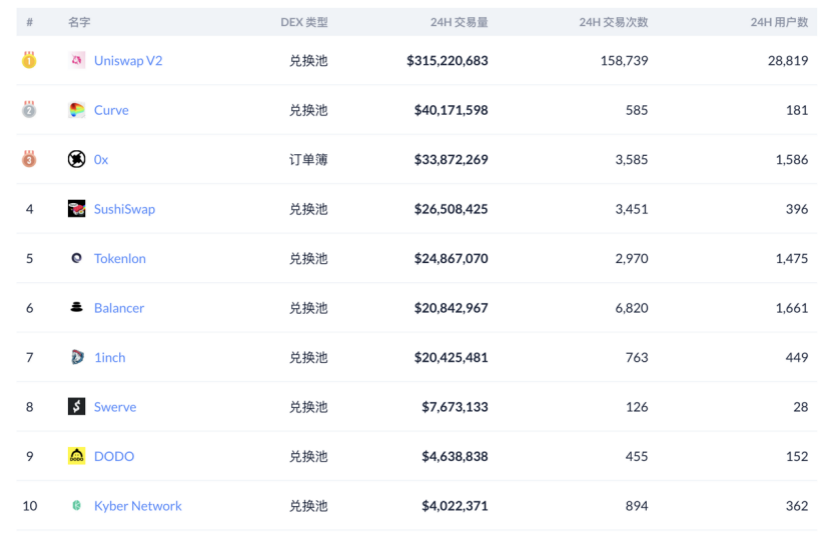This screenshot has height=536, width=832.
Task: Click the bronze rank 3 medal icon
Action: pyautogui.click(x=29, y=159)
